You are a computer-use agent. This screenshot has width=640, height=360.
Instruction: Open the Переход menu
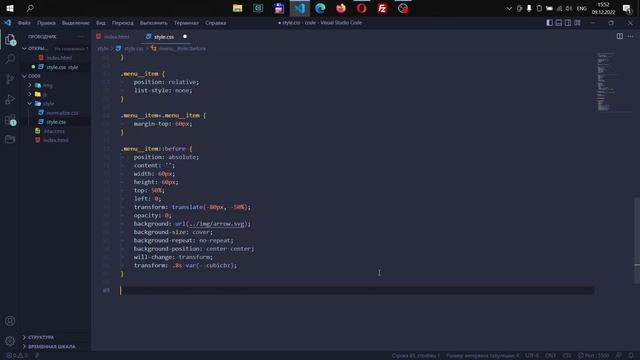coord(122,23)
